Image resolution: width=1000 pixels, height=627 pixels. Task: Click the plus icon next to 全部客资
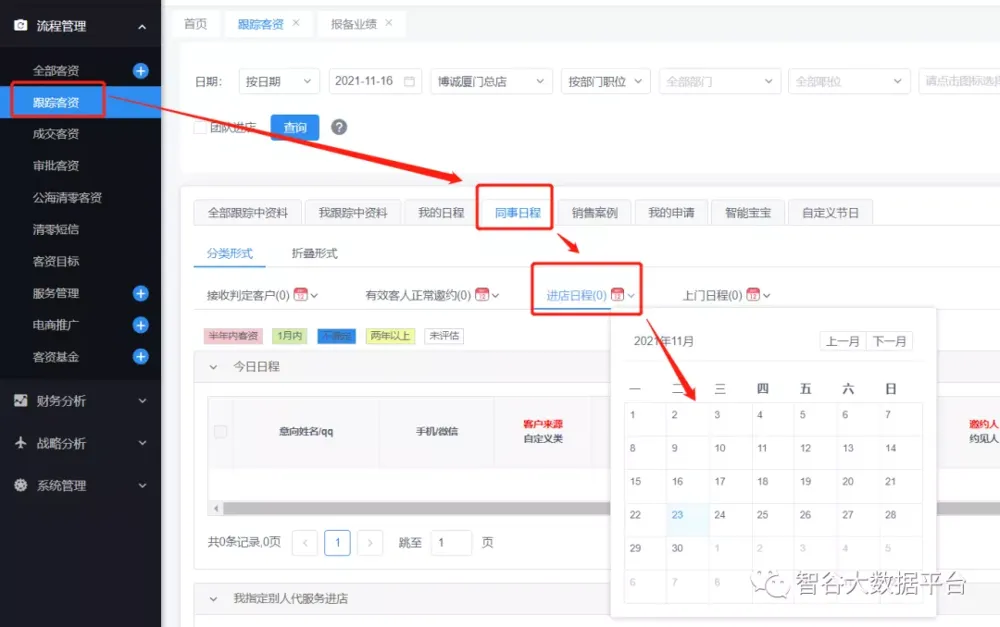coord(141,71)
